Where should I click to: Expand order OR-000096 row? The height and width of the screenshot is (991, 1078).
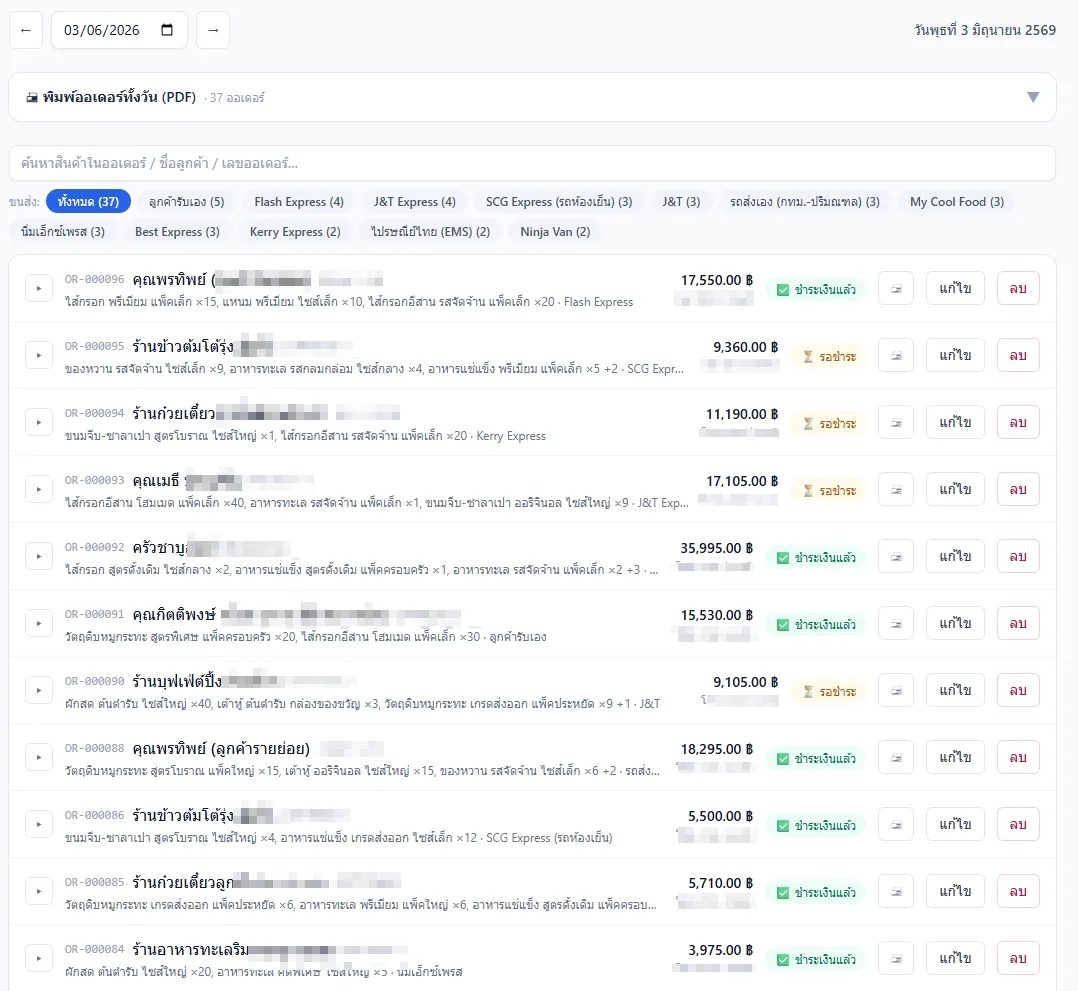[x=39, y=288]
